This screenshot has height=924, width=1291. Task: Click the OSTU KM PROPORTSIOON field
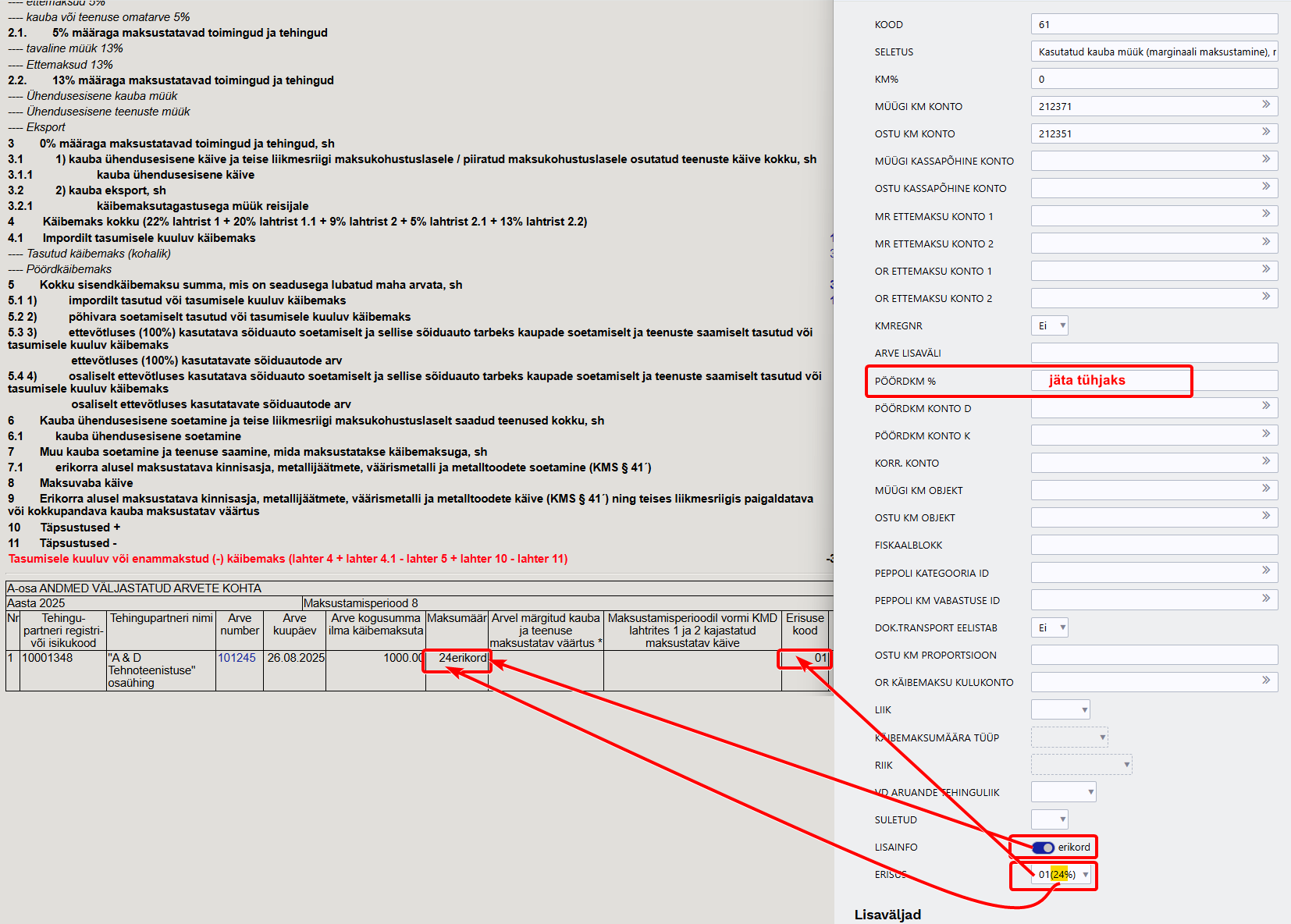(x=1154, y=655)
